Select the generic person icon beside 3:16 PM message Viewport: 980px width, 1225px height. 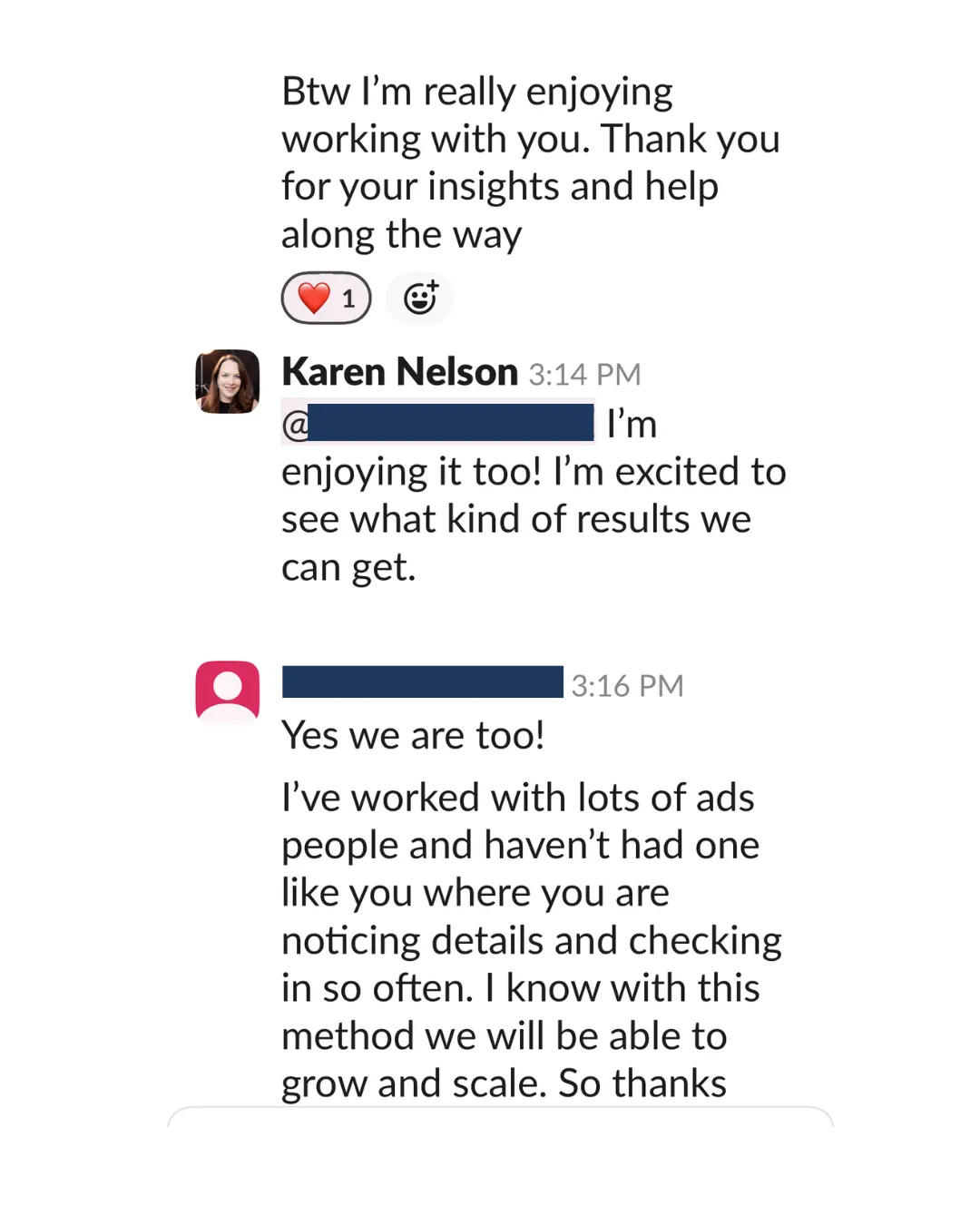point(227,691)
